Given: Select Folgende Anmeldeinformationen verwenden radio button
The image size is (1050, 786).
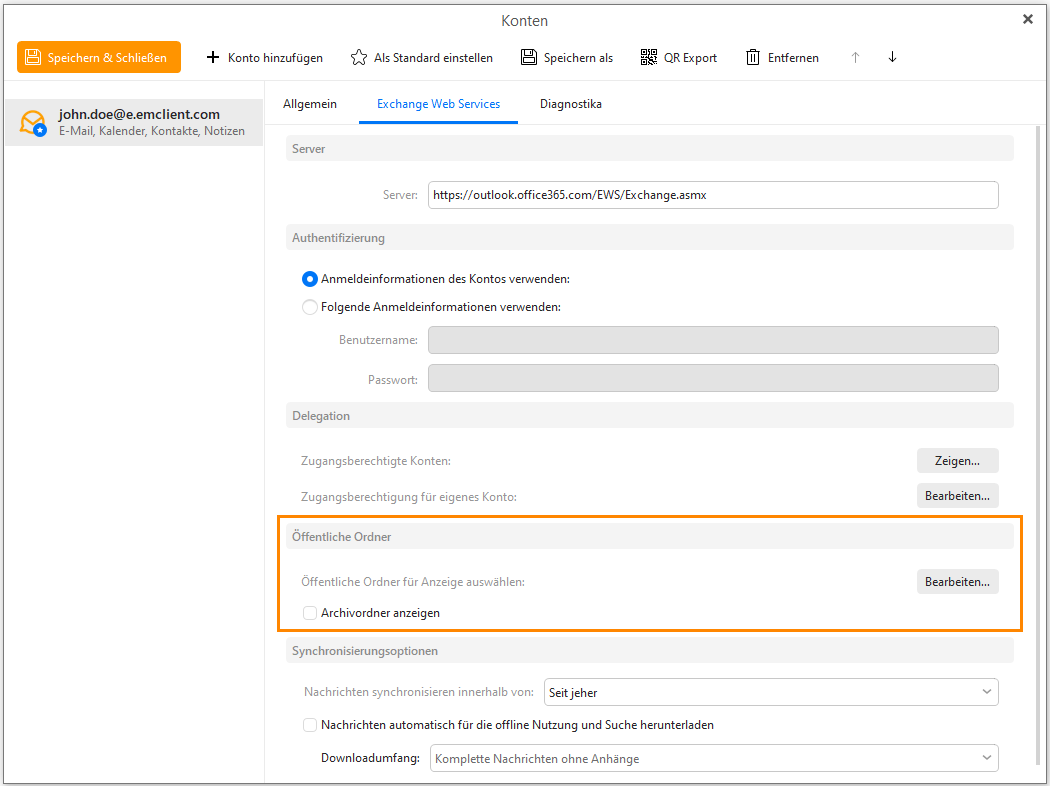Looking at the screenshot, I should pyautogui.click(x=310, y=307).
